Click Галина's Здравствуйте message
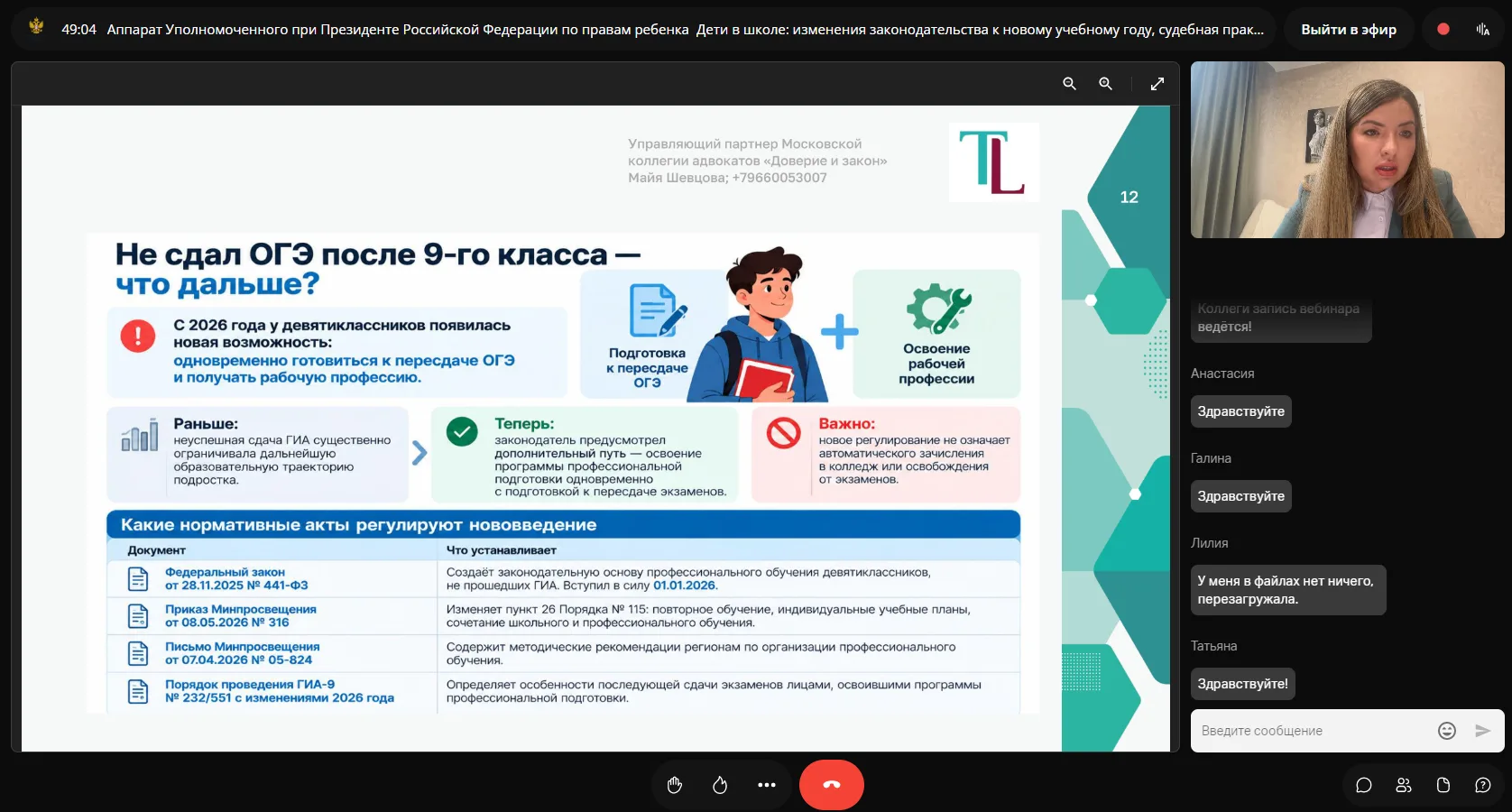Image resolution: width=1512 pixels, height=812 pixels. [1241, 496]
